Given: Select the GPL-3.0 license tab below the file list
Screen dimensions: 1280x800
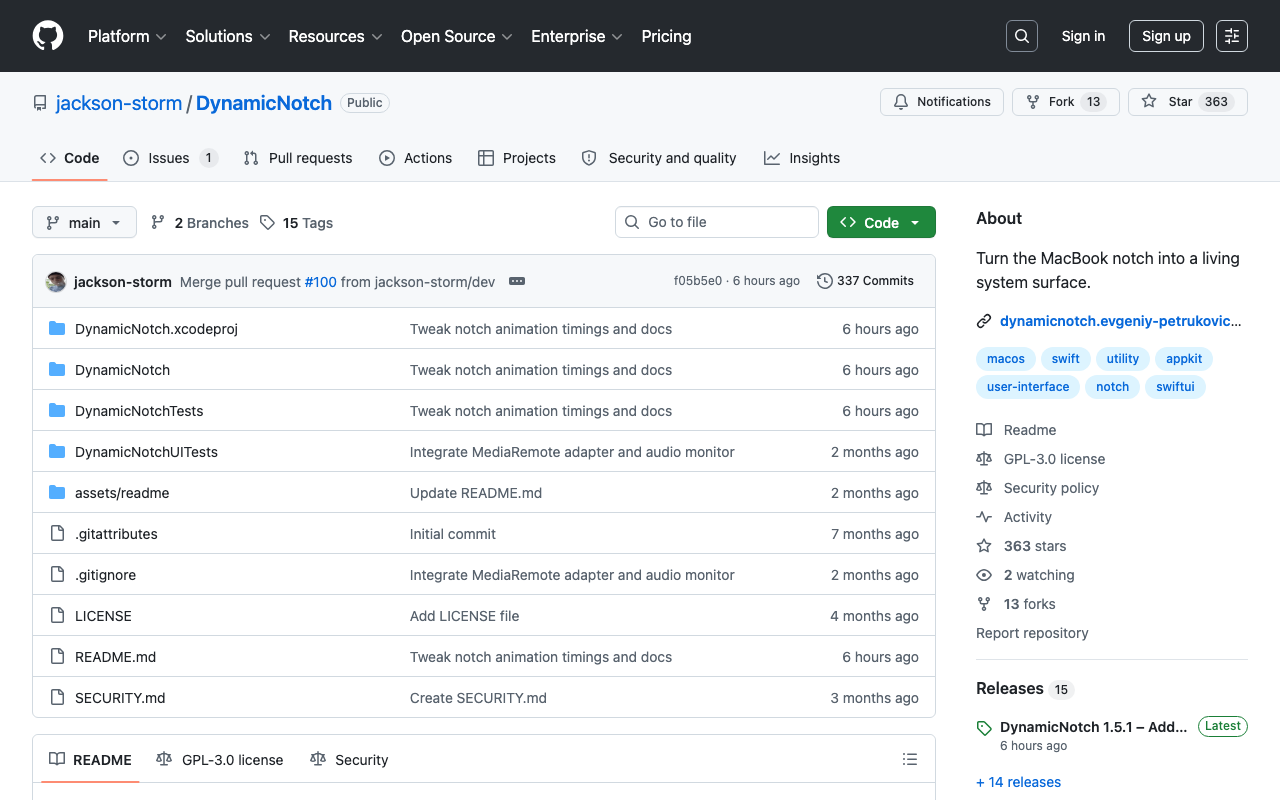Looking at the screenshot, I should tap(220, 760).
